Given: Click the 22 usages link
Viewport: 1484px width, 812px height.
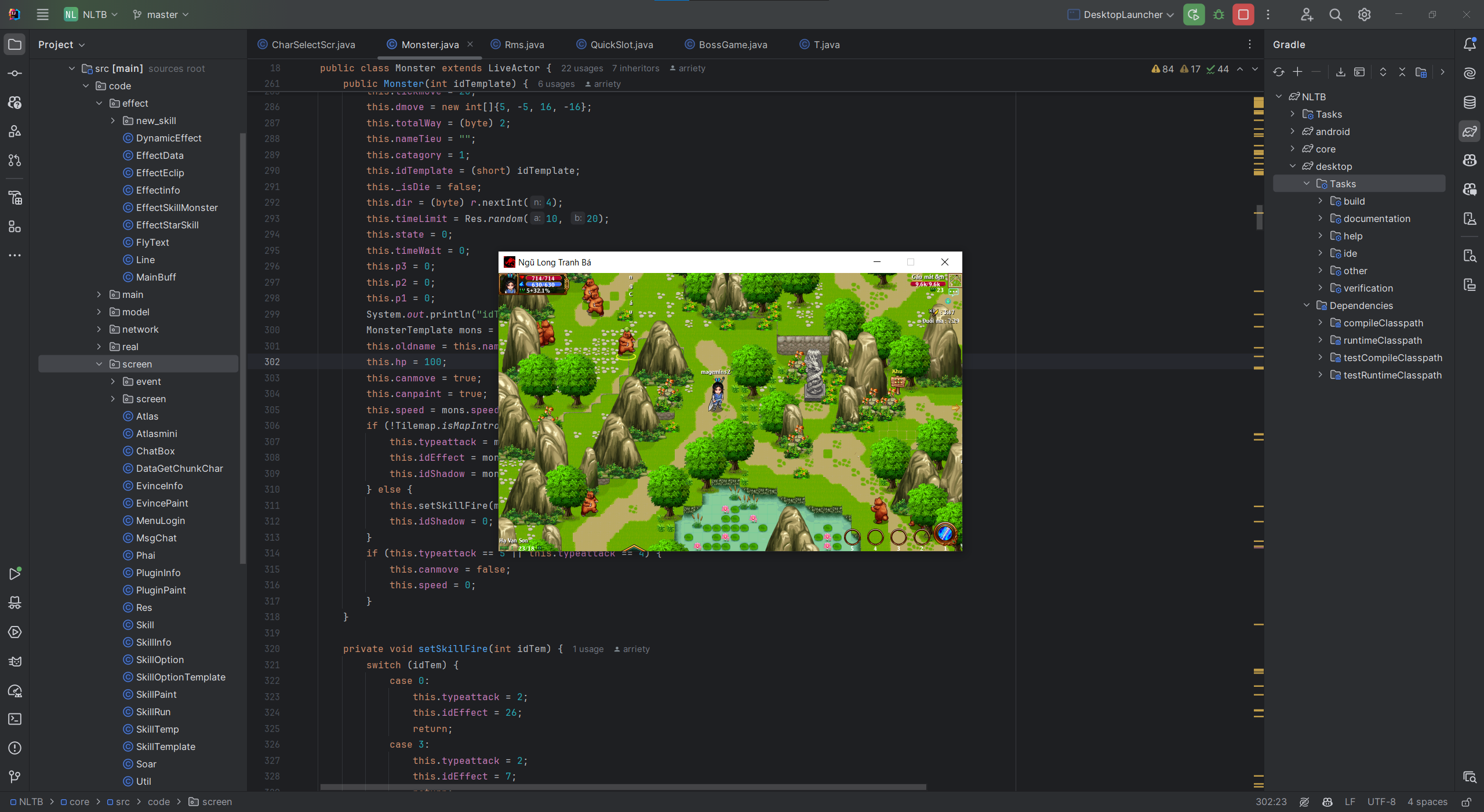Looking at the screenshot, I should [581, 68].
